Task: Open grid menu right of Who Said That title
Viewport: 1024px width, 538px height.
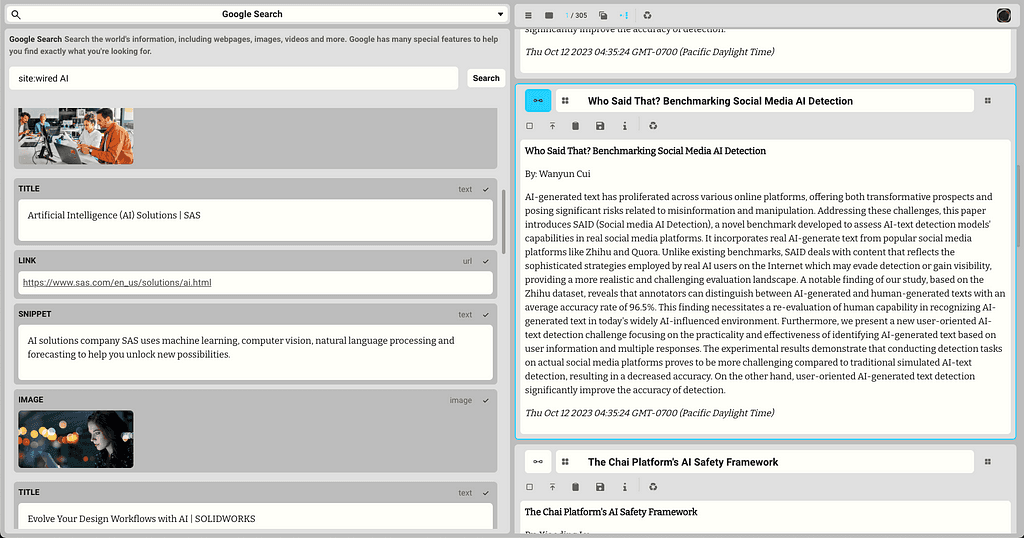Action: tap(987, 101)
